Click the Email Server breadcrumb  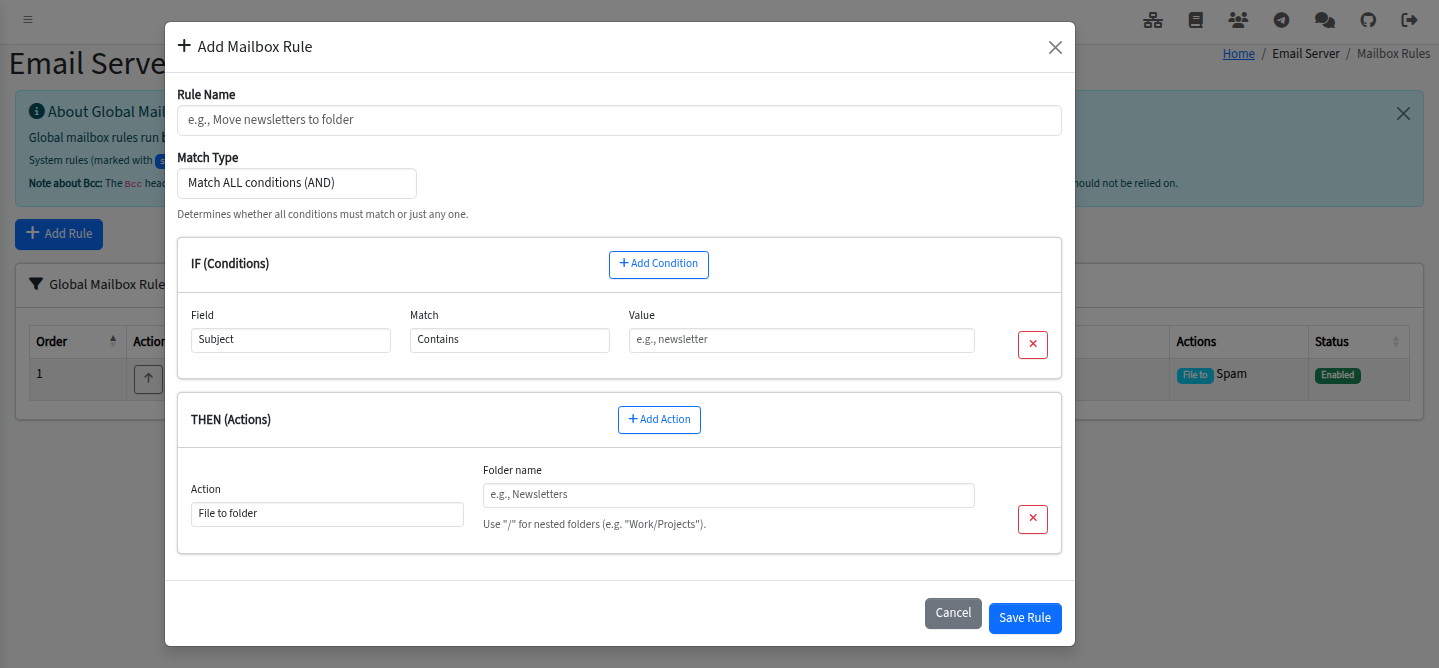pos(1305,54)
